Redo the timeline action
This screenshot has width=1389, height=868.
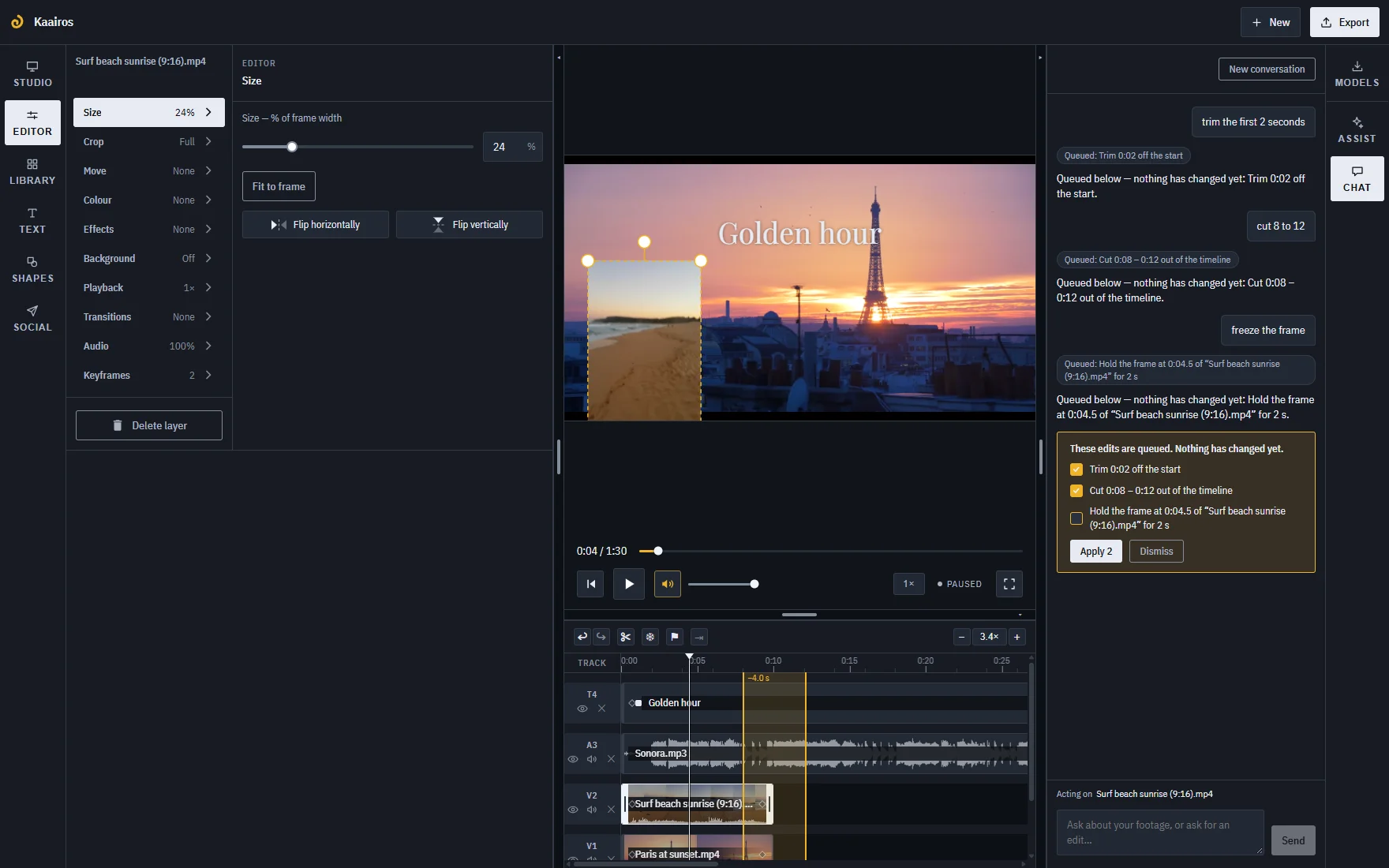pyautogui.click(x=601, y=637)
